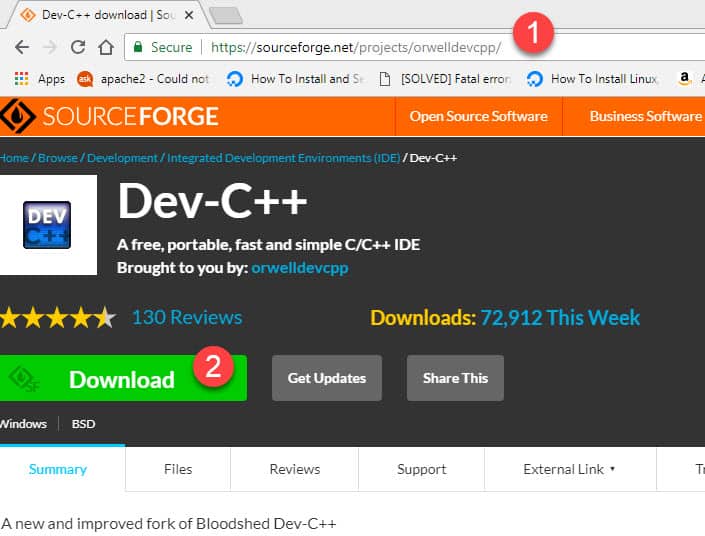
Task: Open [SOLVED] Fatal error bookmark
Action: [445, 79]
